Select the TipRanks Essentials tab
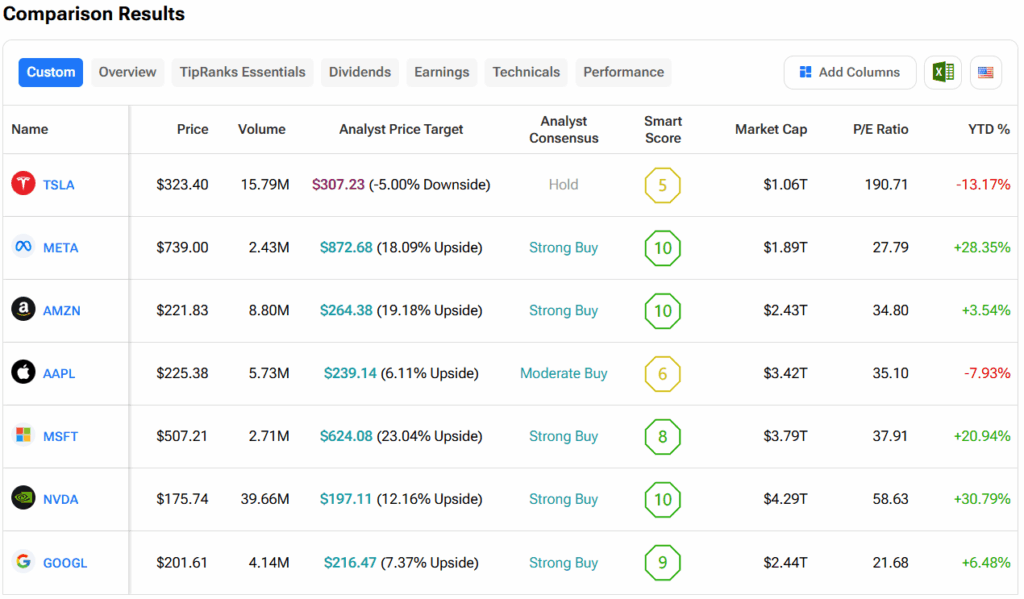Image resolution: width=1024 pixels, height=599 pixels. pyautogui.click(x=242, y=72)
